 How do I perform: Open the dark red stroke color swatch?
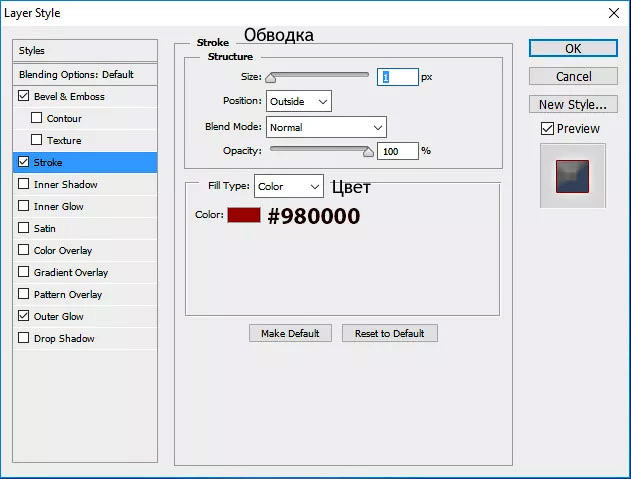pos(244,215)
